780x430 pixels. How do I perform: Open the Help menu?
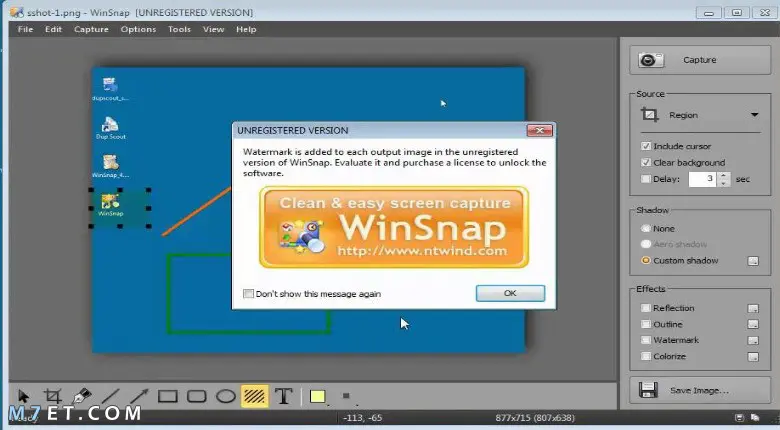click(246, 29)
